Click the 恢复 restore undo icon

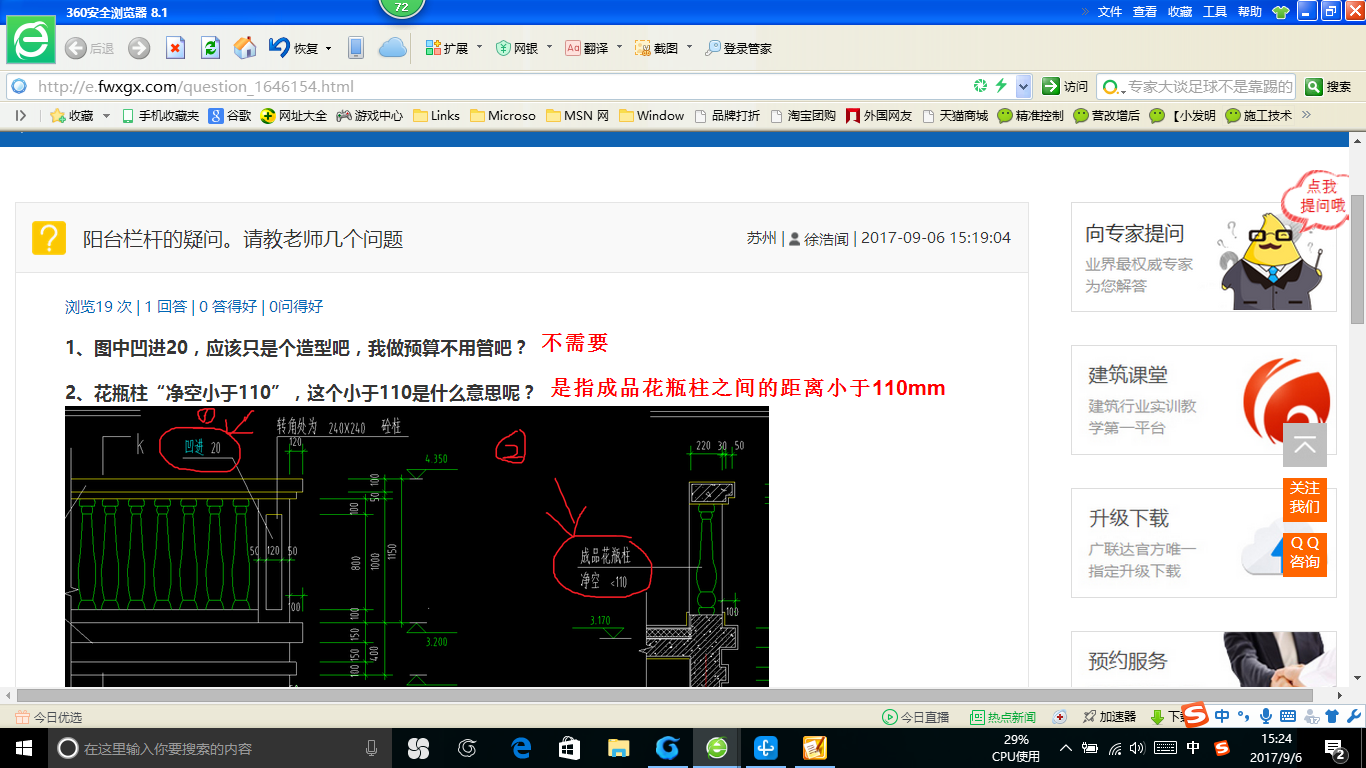pyautogui.click(x=278, y=47)
